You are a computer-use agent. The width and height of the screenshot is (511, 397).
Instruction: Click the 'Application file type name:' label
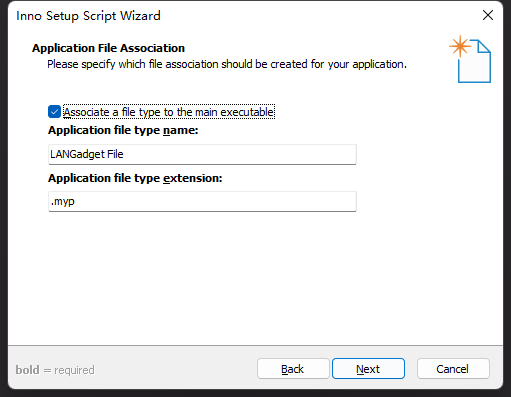123,130
